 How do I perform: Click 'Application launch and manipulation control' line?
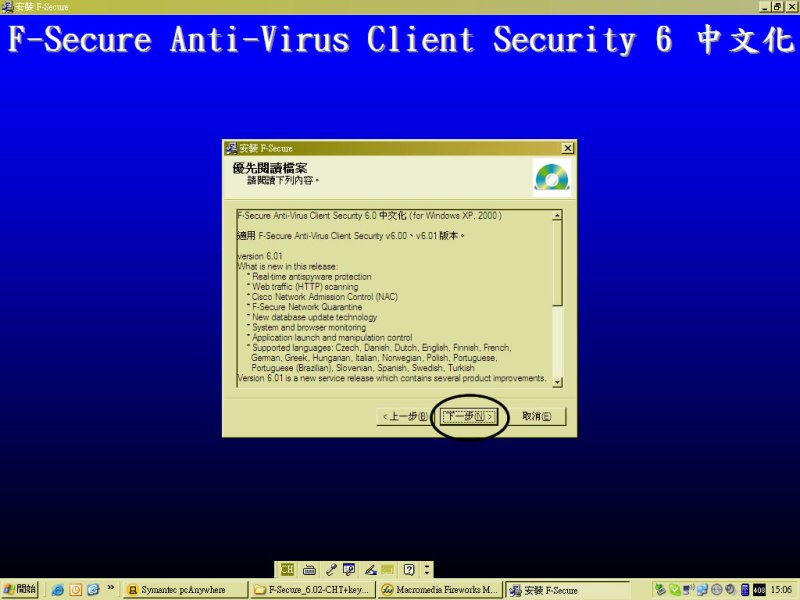point(332,338)
